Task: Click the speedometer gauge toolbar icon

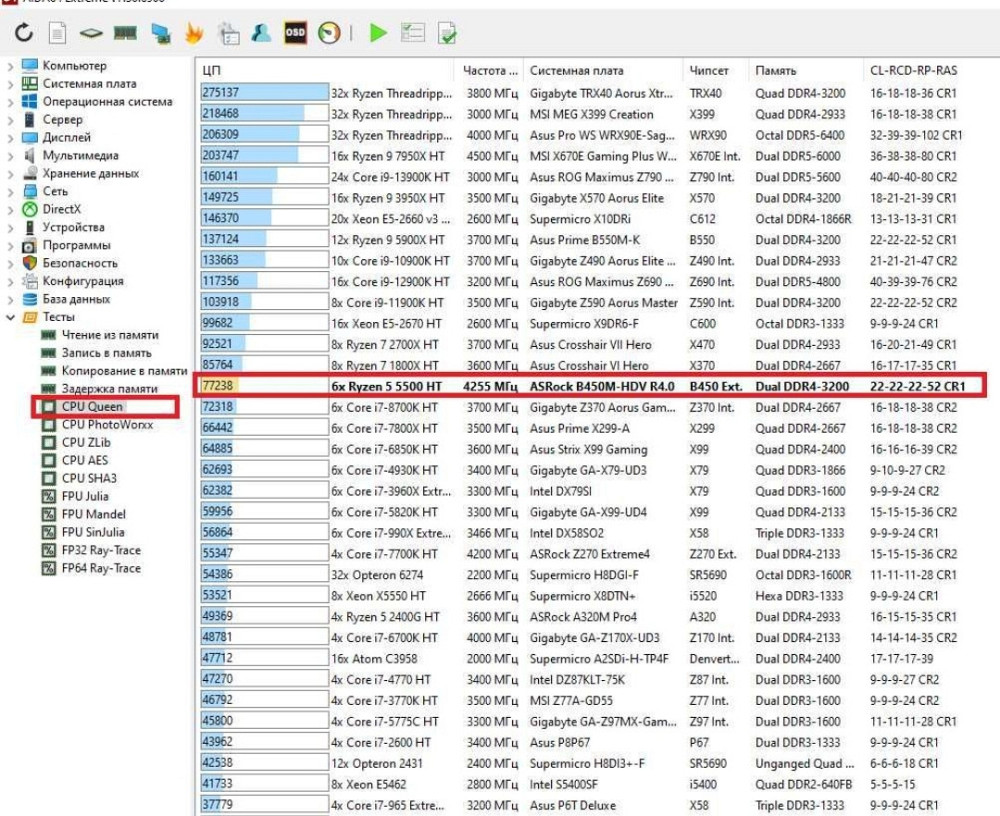Action: (x=329, y=34)
